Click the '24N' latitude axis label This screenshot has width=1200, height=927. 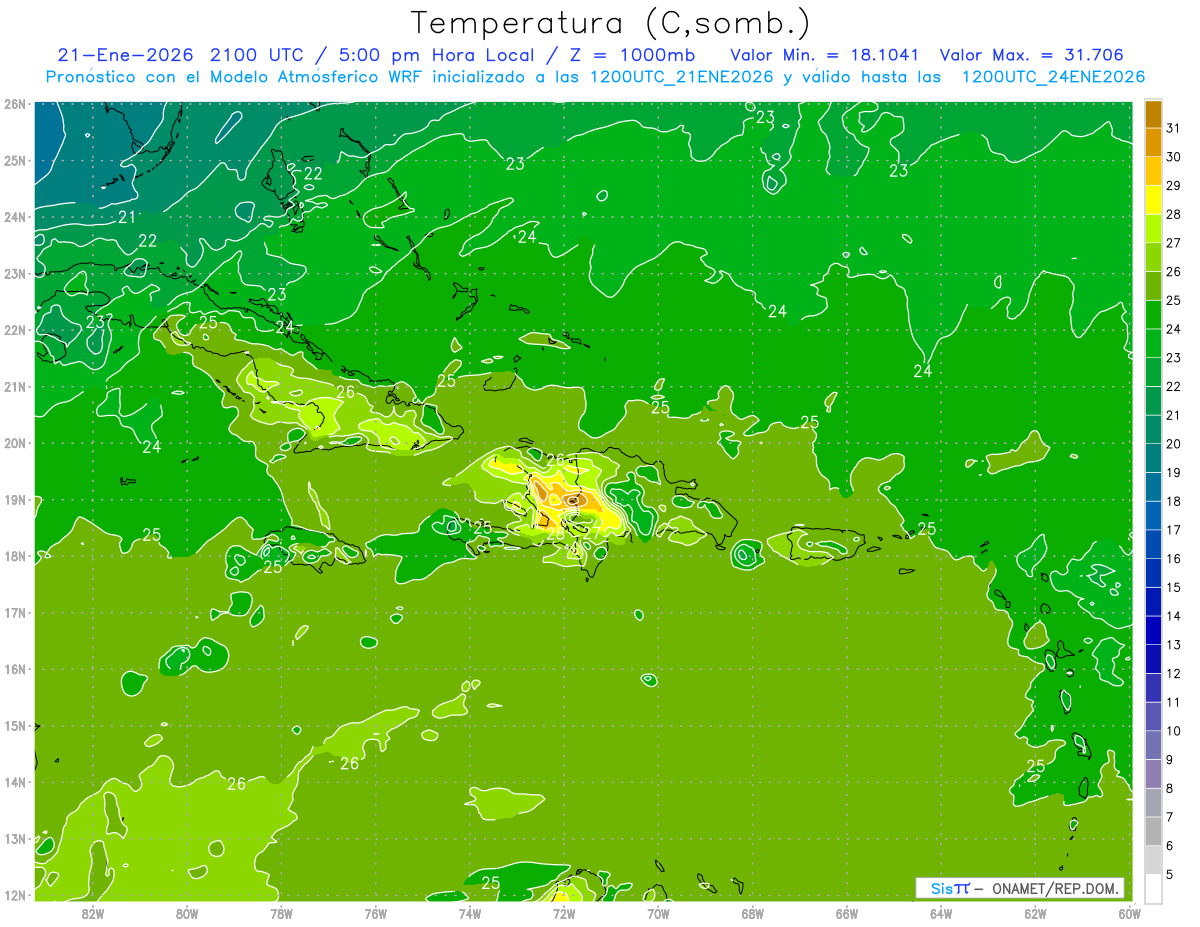pyautogui.click(x=16, y=217)
